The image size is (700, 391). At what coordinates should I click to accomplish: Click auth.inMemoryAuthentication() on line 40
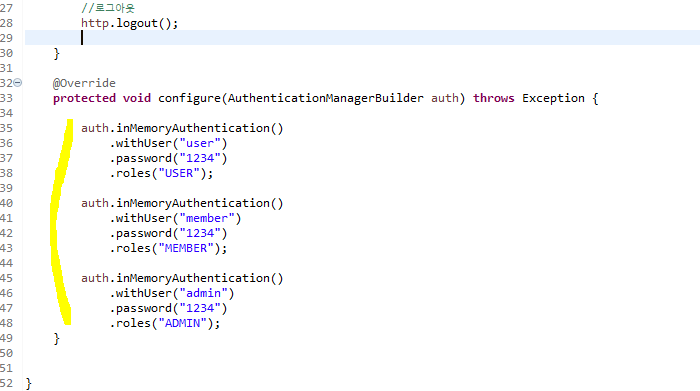point(182,204)
